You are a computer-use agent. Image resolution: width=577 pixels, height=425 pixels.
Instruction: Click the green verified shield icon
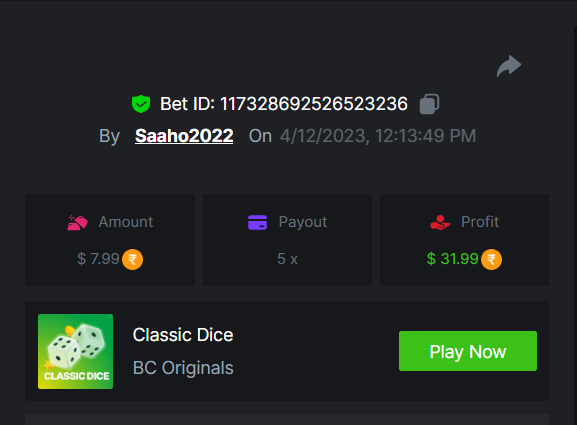(141, 104)
